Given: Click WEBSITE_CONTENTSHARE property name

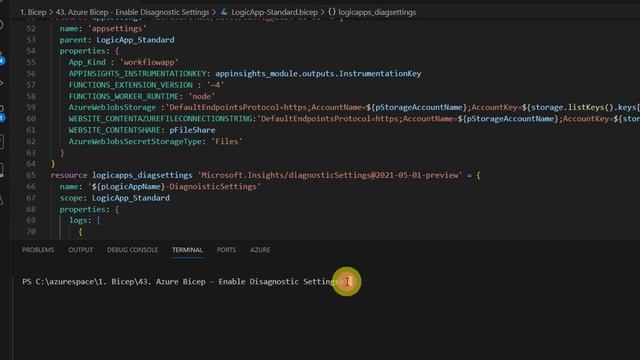Looking at the screenshot, I should point(114,130).
